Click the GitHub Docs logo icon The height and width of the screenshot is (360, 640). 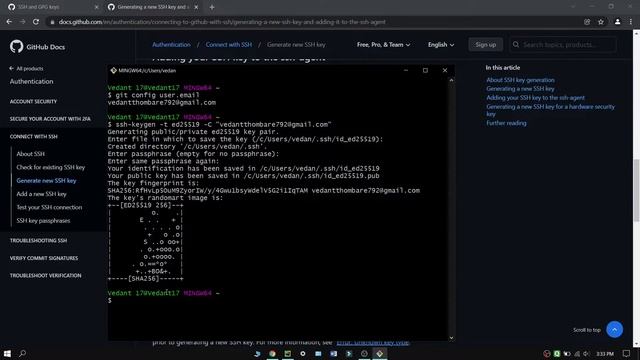(x=16, y=47)
